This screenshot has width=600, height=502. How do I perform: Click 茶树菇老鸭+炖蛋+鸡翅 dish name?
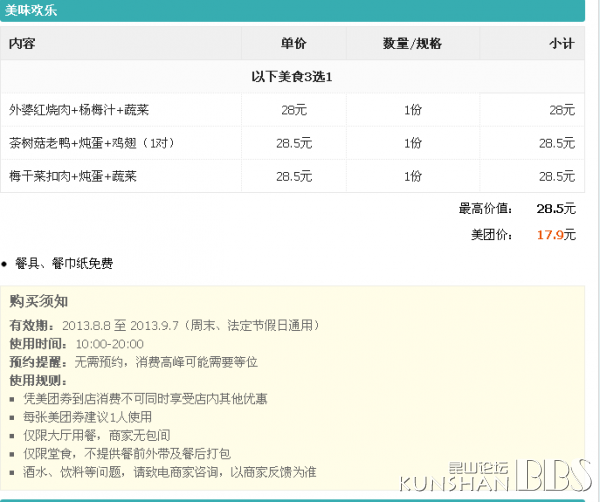coord(92,143)
